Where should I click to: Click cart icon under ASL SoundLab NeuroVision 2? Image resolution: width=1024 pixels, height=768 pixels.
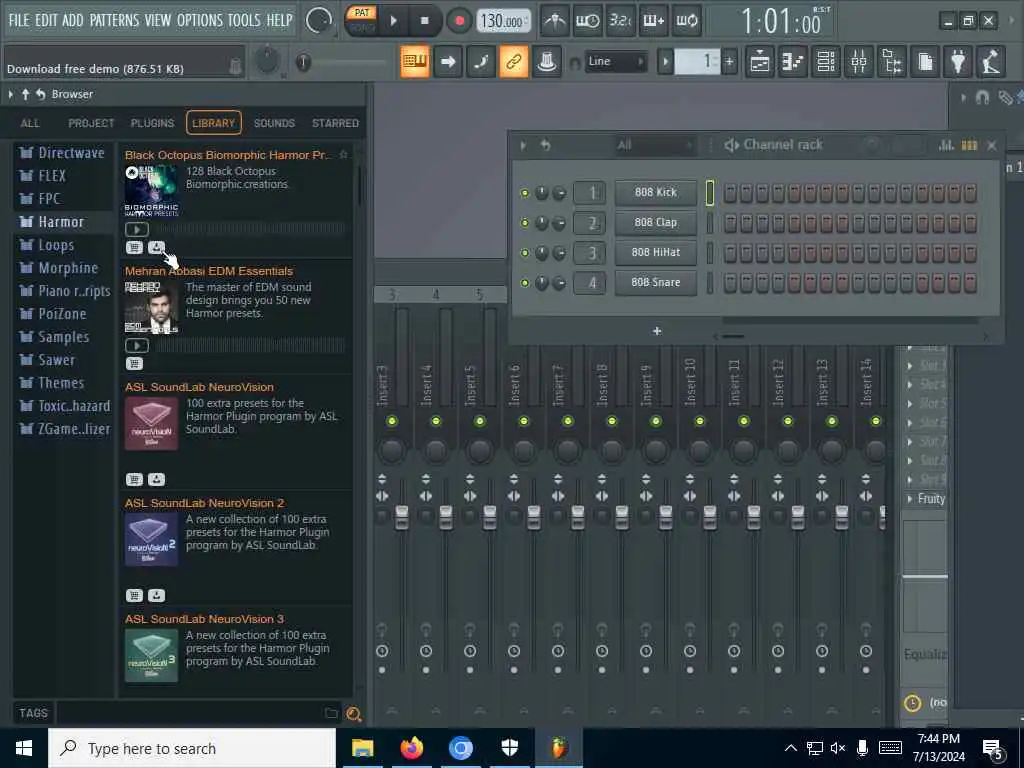(134, 595)
